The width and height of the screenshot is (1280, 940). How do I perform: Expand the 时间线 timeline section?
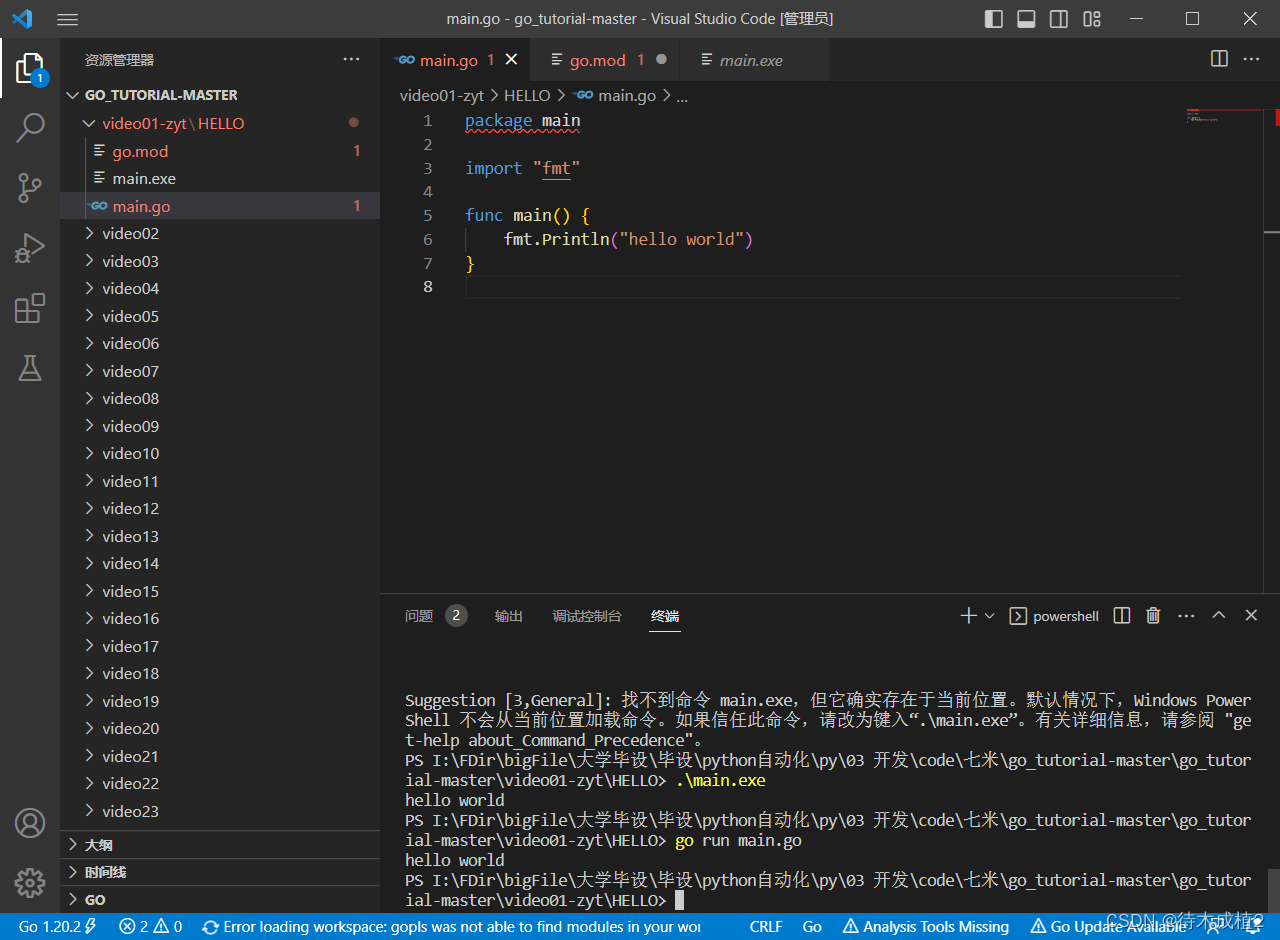220,872
